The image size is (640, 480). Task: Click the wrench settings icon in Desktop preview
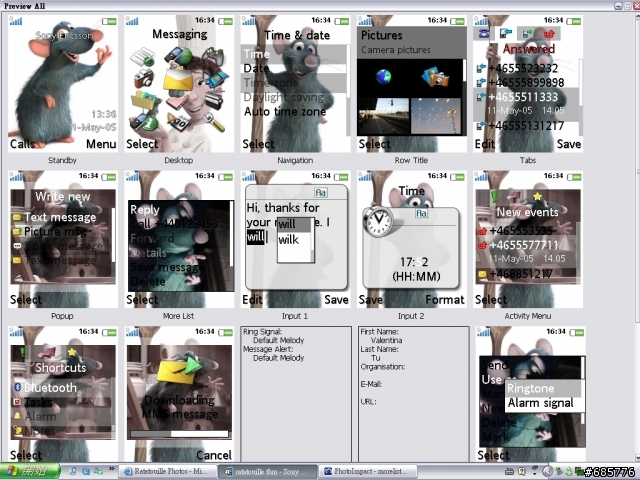[214, 122]
